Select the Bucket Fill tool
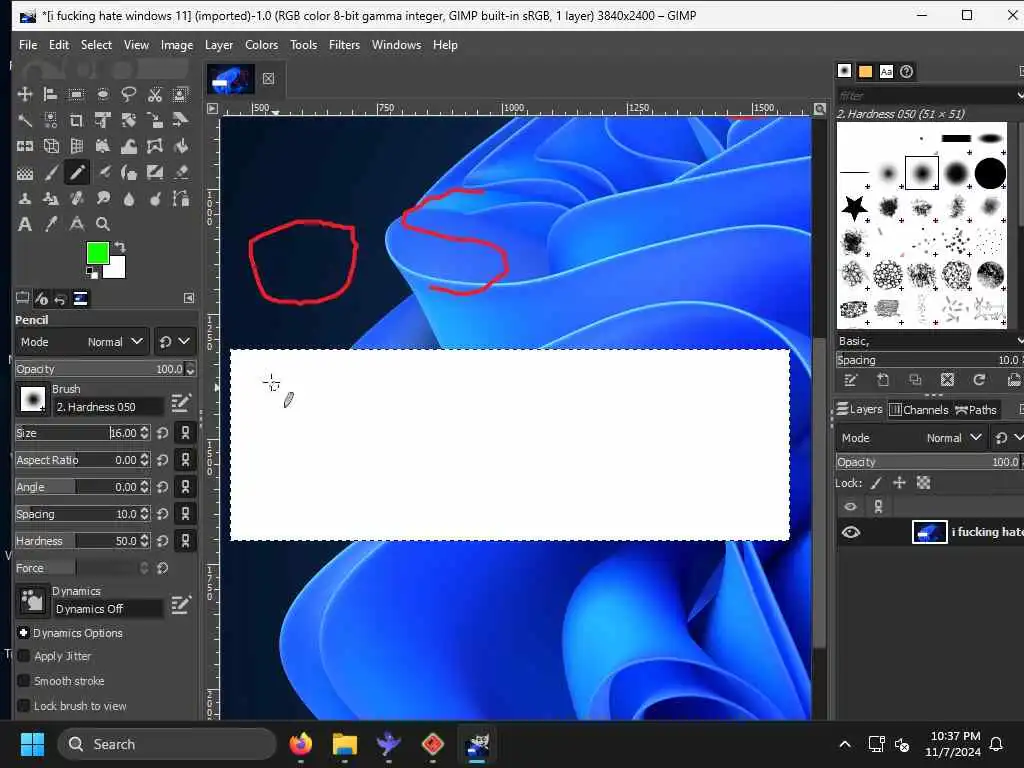This screenshot has height=768, width=1024. tap(180, 146)
